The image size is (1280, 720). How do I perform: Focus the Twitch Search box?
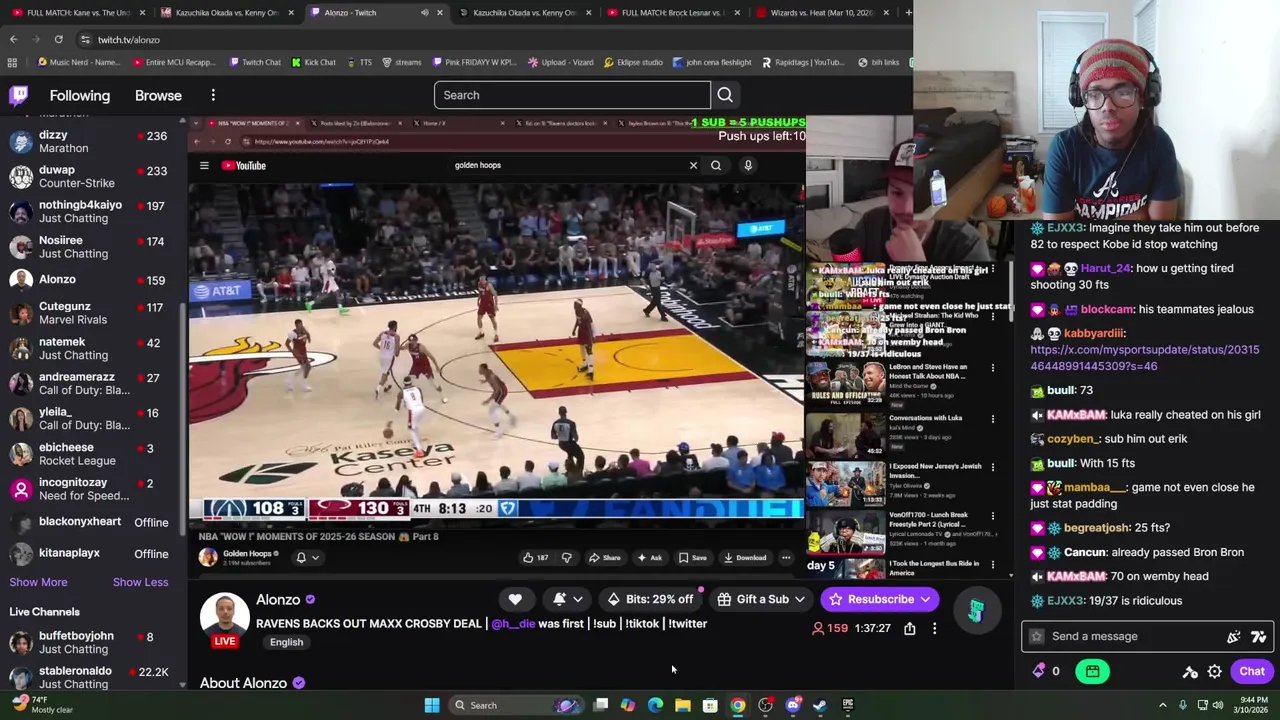coord(572,95)
